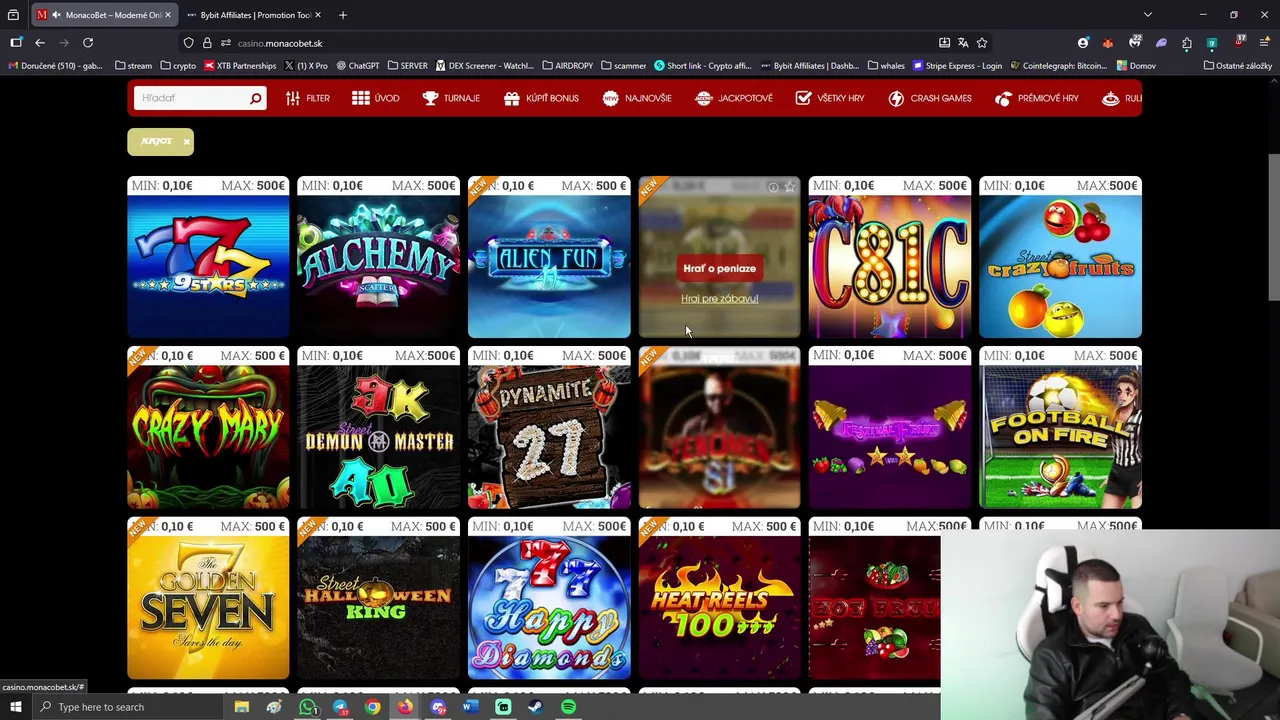Expand the list all tabs dropdown
The width and height of the screenshot is (1280, 720).
click(x=1148, y=15)
